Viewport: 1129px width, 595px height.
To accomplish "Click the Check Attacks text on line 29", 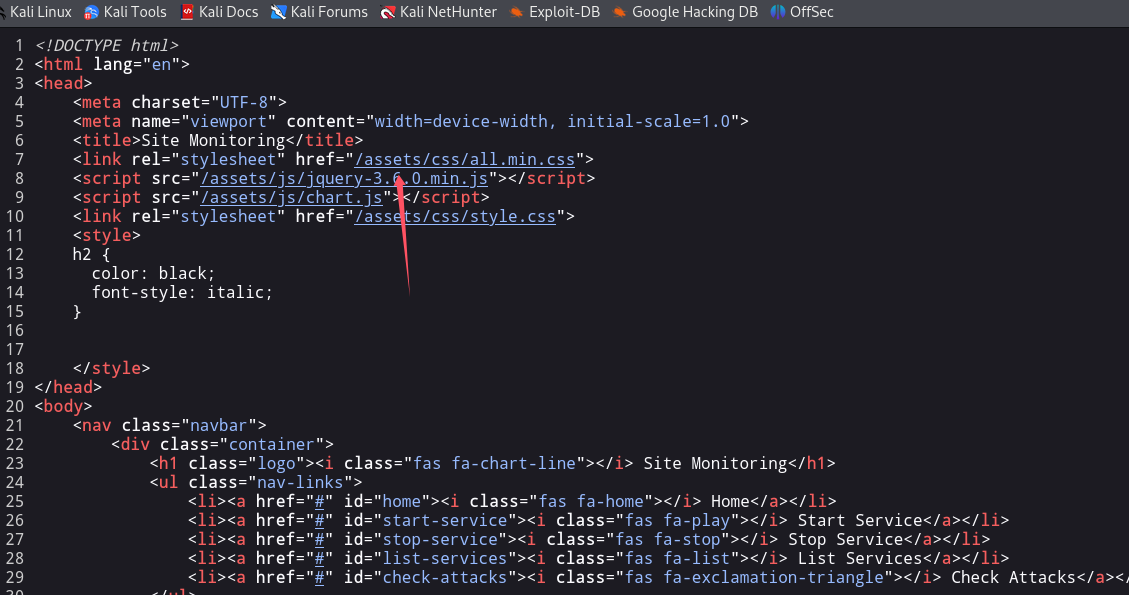I will pyautogui.click(x=1014, y=577).
